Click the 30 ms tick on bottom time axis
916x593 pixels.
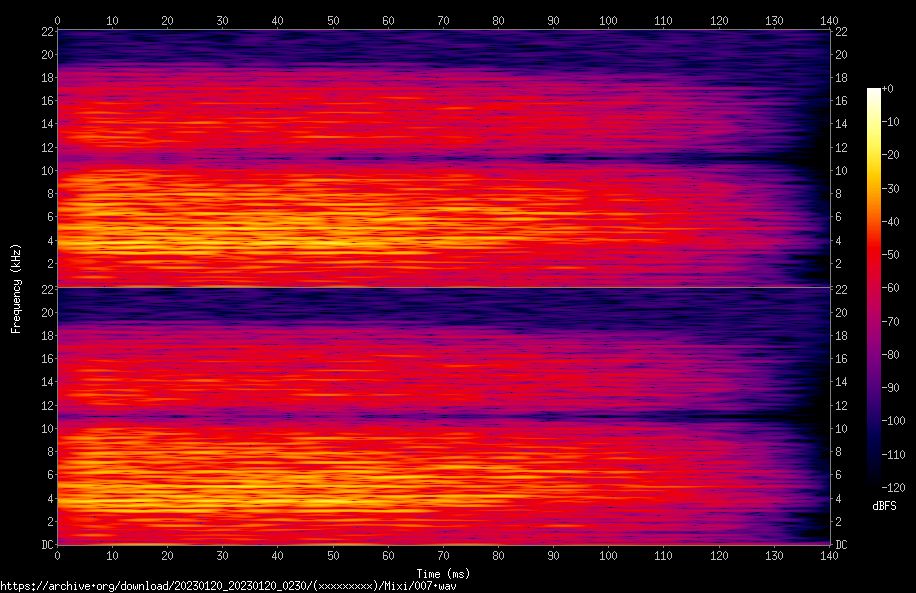pos(222,555)
